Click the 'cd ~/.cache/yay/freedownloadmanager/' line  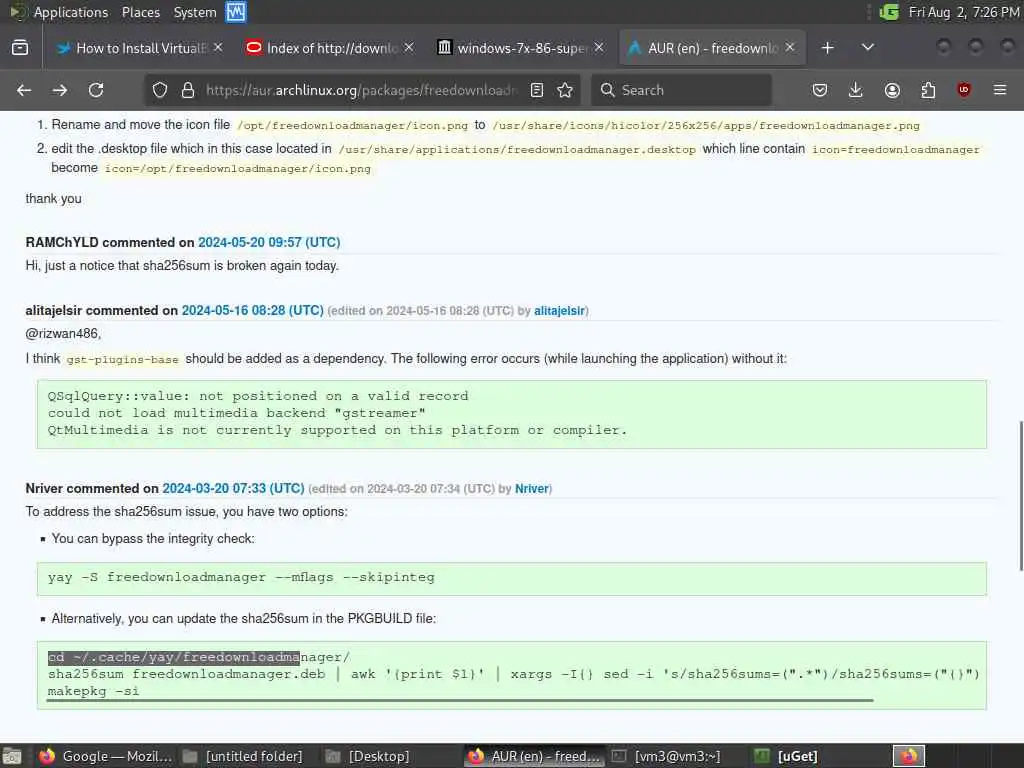[199, 657]
